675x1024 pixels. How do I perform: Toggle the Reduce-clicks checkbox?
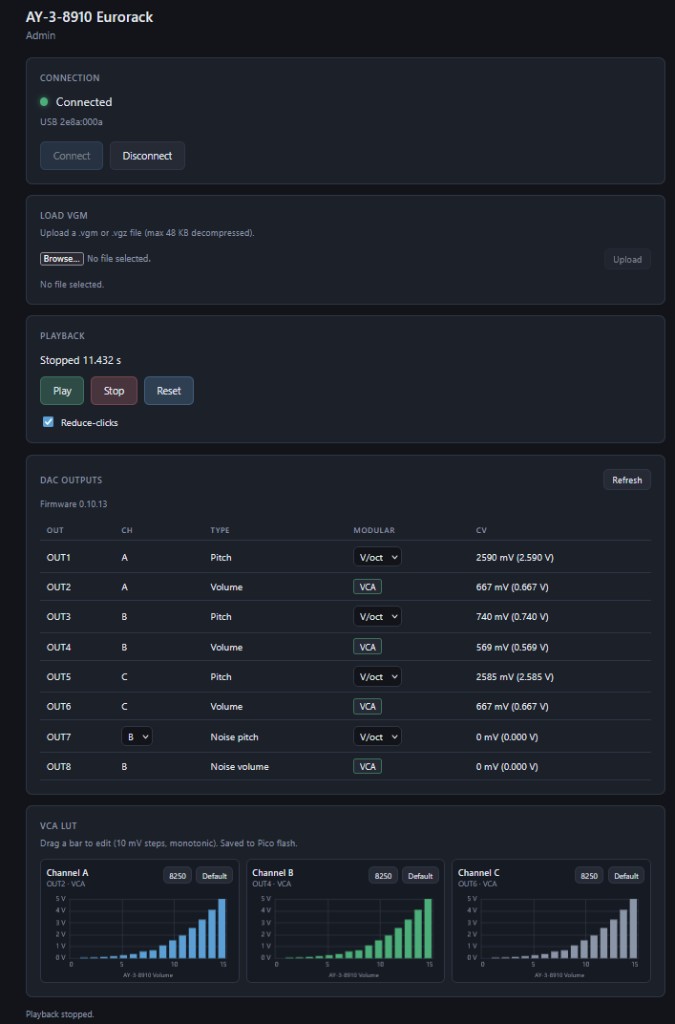click(x=48, y=422)
